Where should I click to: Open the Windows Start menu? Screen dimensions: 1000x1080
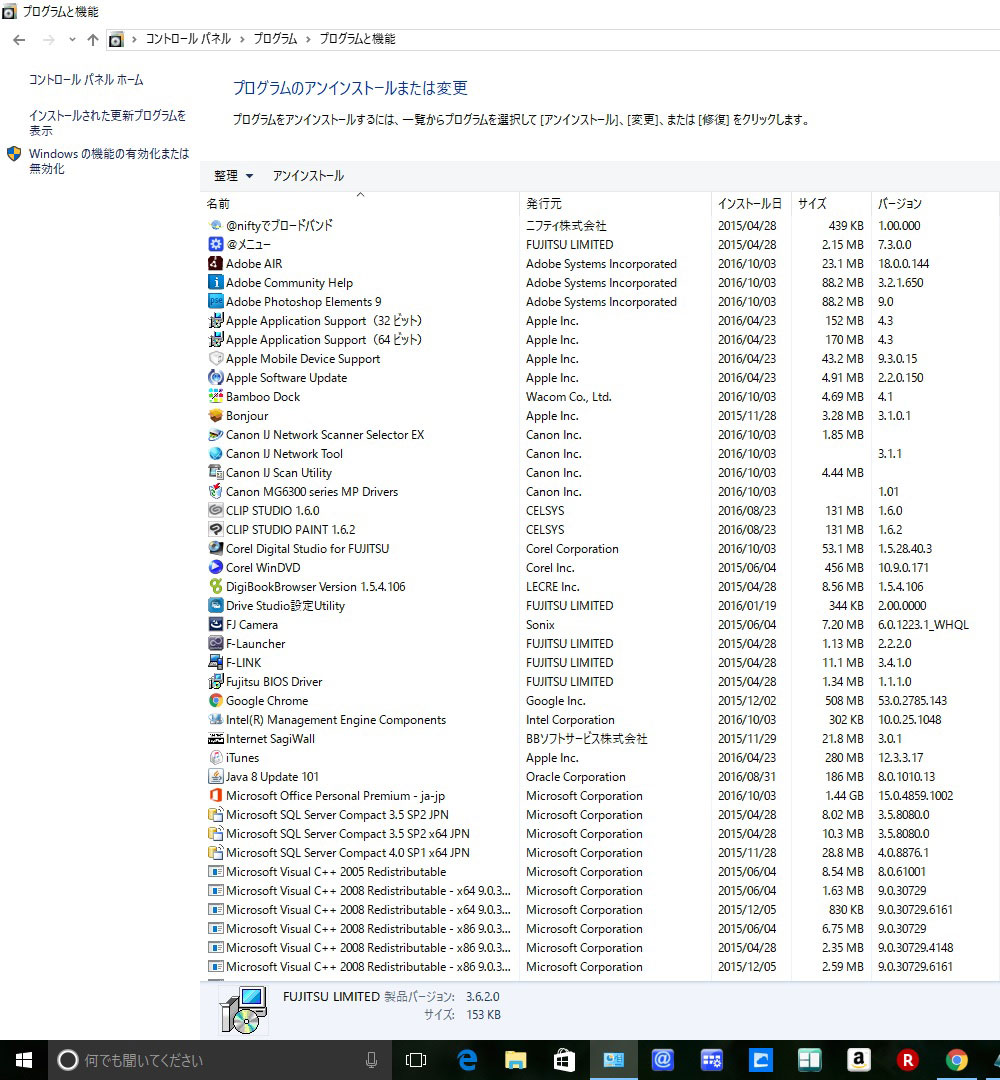23,1059
